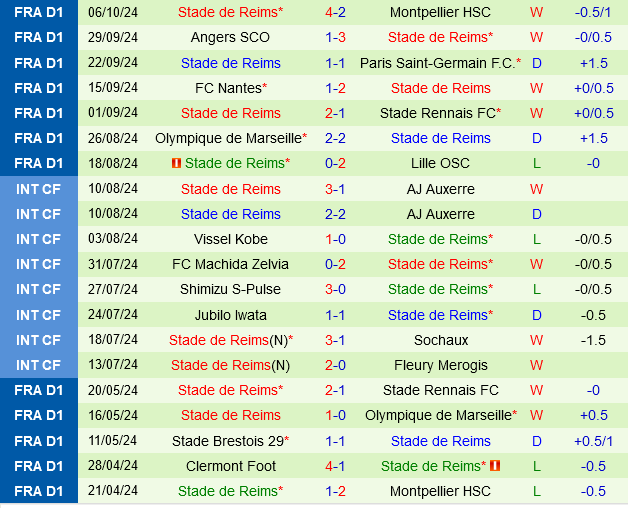Open the 3-0 score of Shimizu S-Pulse match
Screen dimensions: 628x508
[x=336, y=289]
